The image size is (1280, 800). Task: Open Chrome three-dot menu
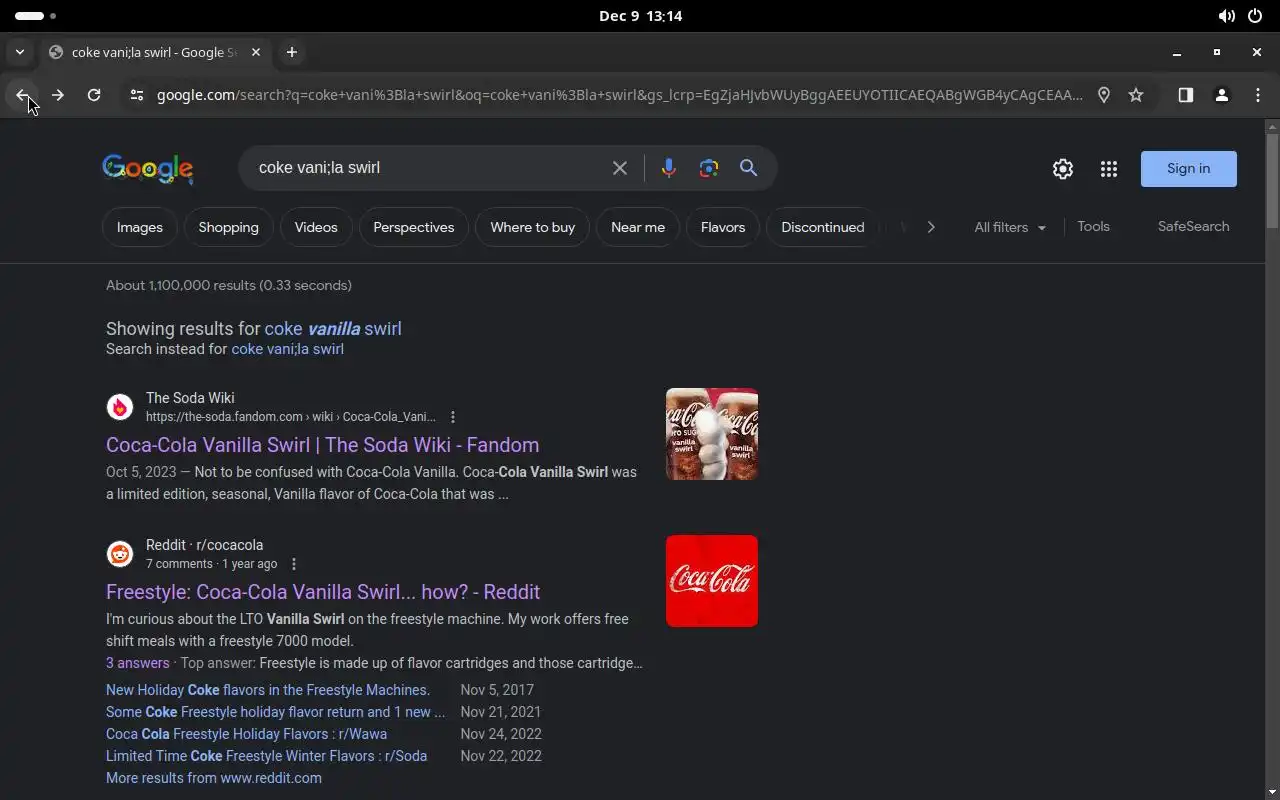click(x=1257, y=95)
